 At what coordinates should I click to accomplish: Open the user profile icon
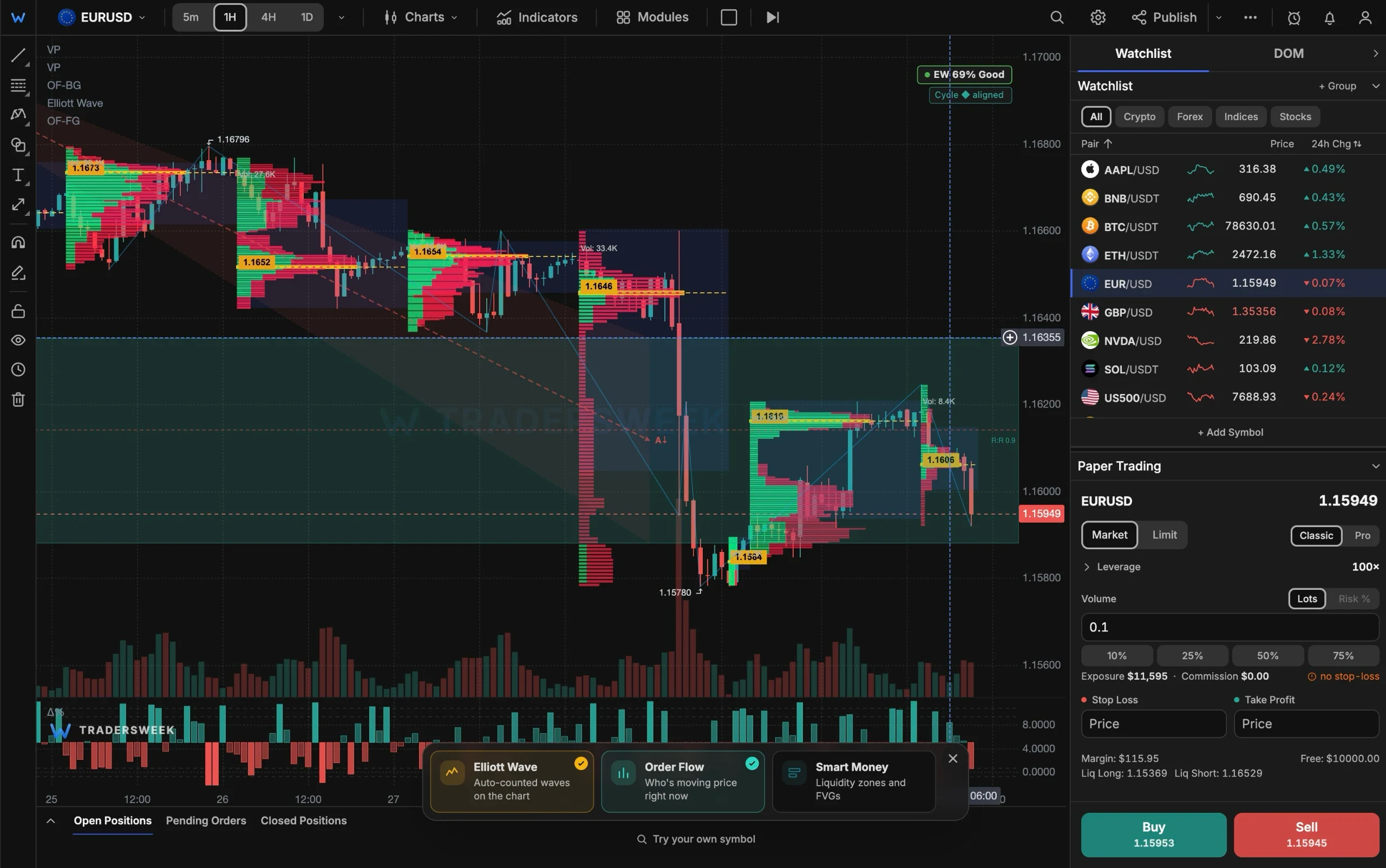[1365, 17]
